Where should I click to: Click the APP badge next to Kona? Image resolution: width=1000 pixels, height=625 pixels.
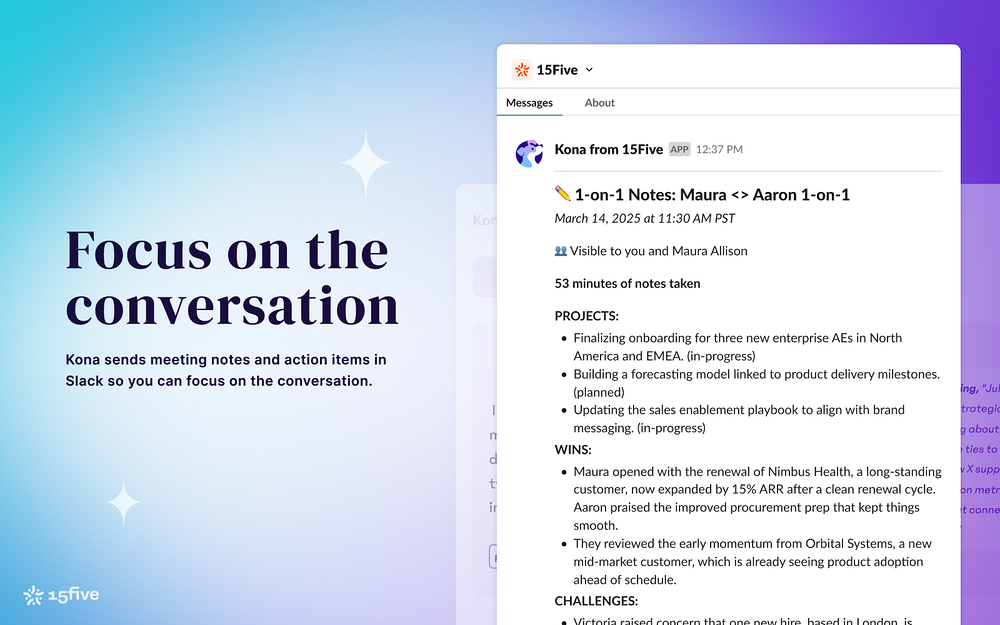[679, 149]
